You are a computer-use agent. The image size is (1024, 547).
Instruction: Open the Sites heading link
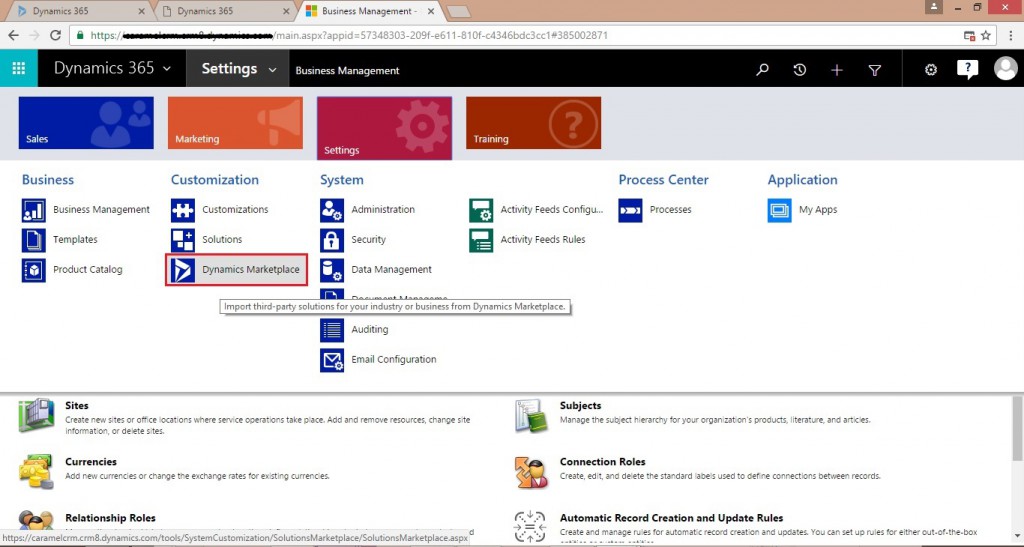coord(76,405)
